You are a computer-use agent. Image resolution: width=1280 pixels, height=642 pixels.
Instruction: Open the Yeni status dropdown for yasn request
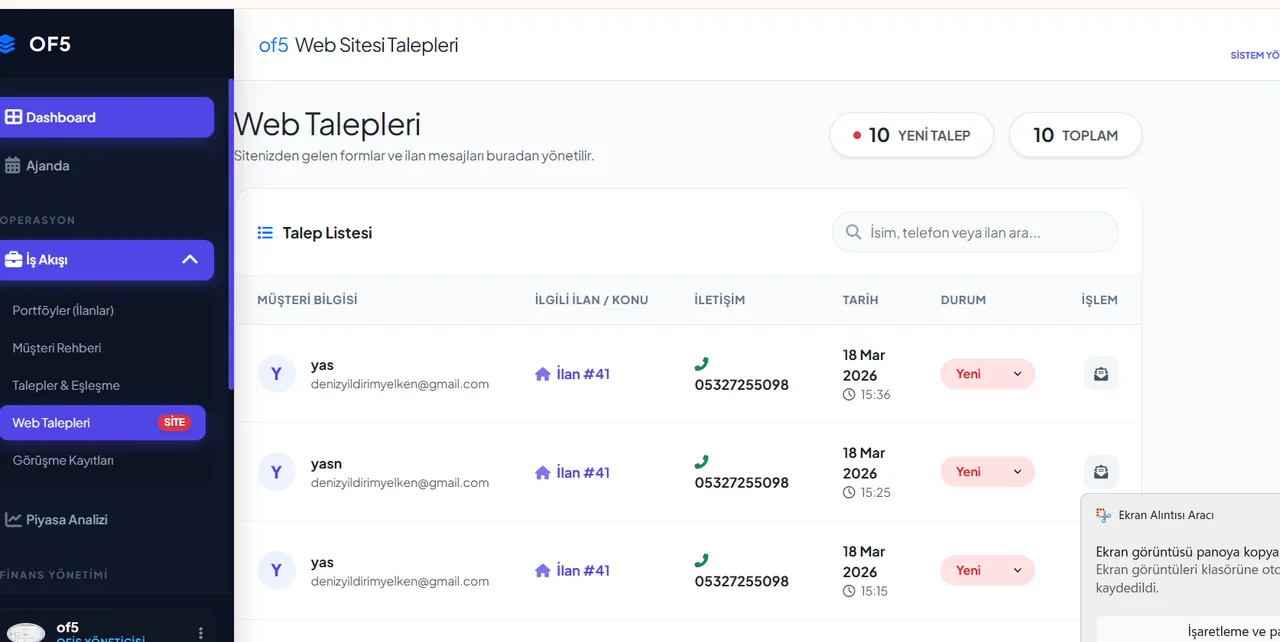tap(987, 472)
